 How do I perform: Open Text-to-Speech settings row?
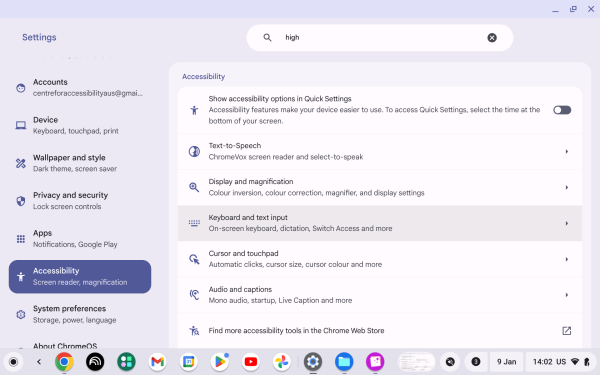[x=380, y=152]
